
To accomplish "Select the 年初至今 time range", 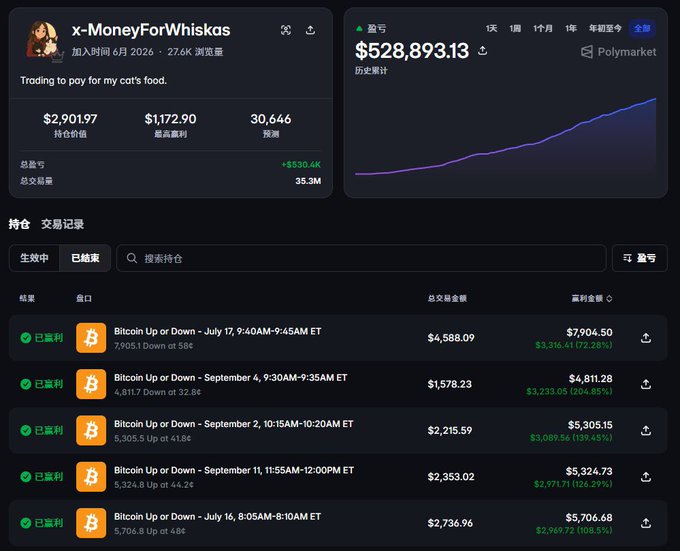I will pos(605,29).
